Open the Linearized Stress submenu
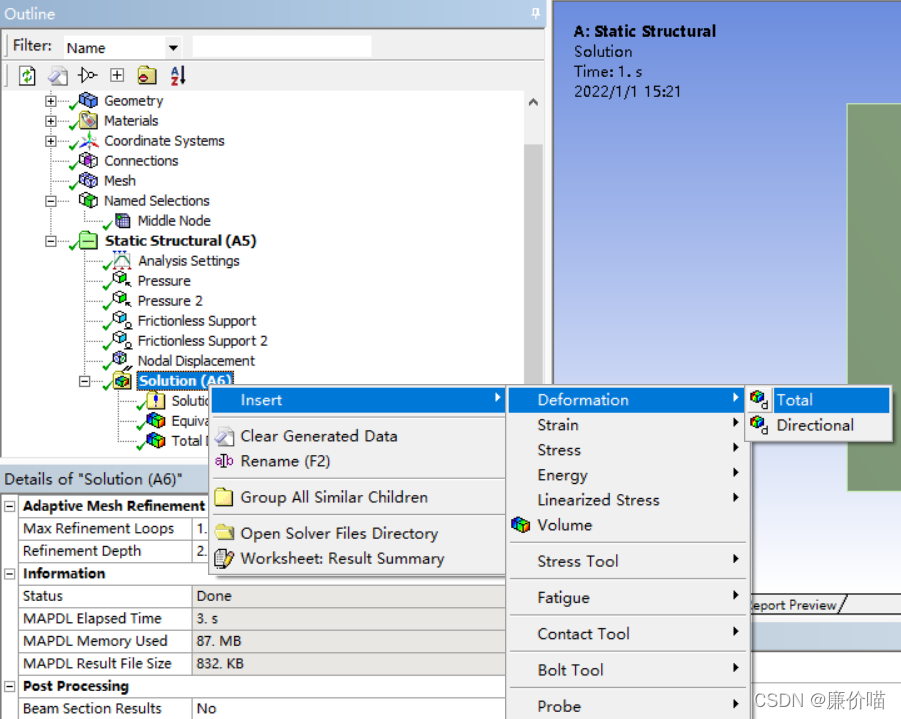The image size is (901, 719). click(627, 500)
